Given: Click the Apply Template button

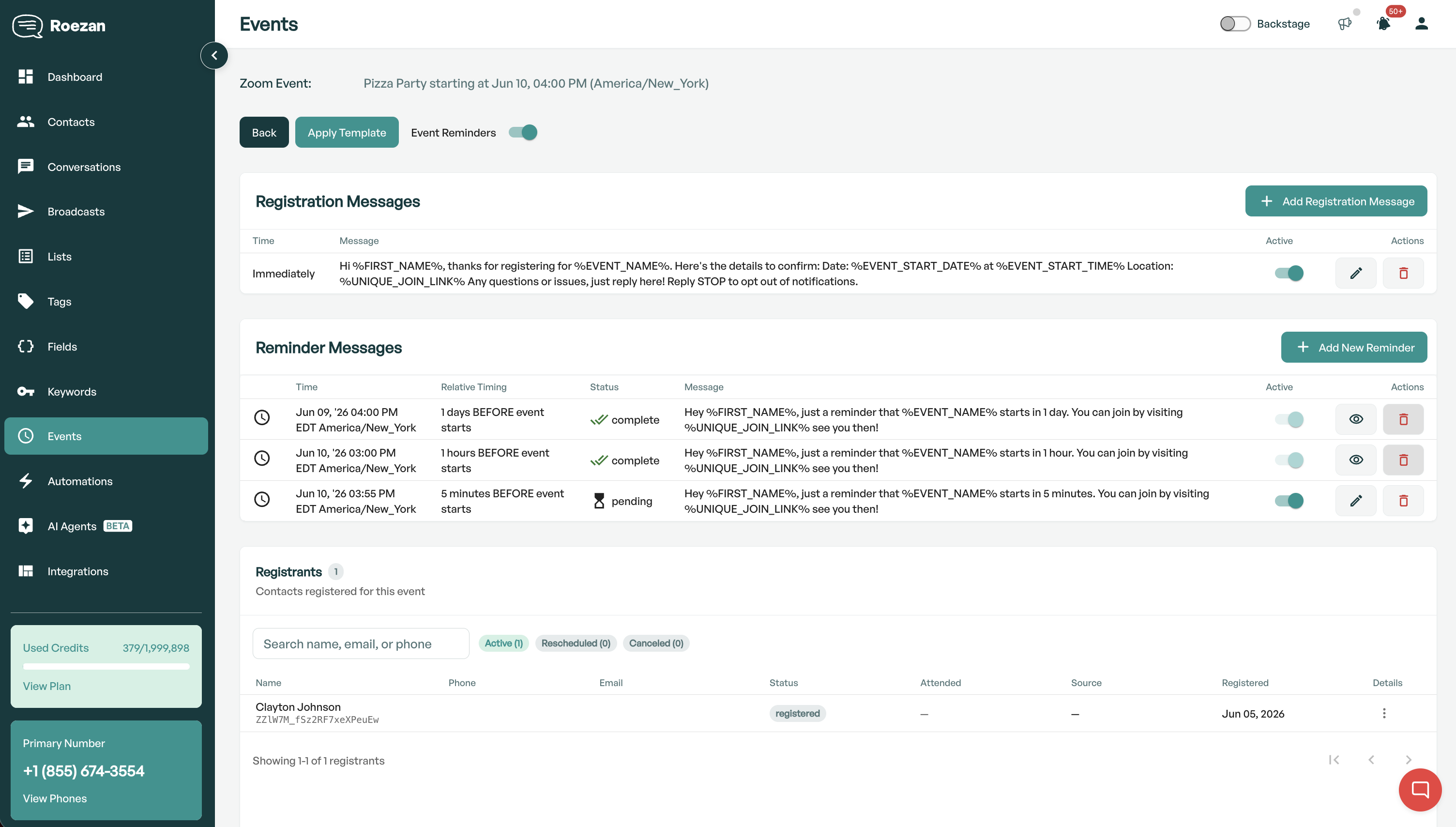Looking at the screenshot, I should coord(347,132).
